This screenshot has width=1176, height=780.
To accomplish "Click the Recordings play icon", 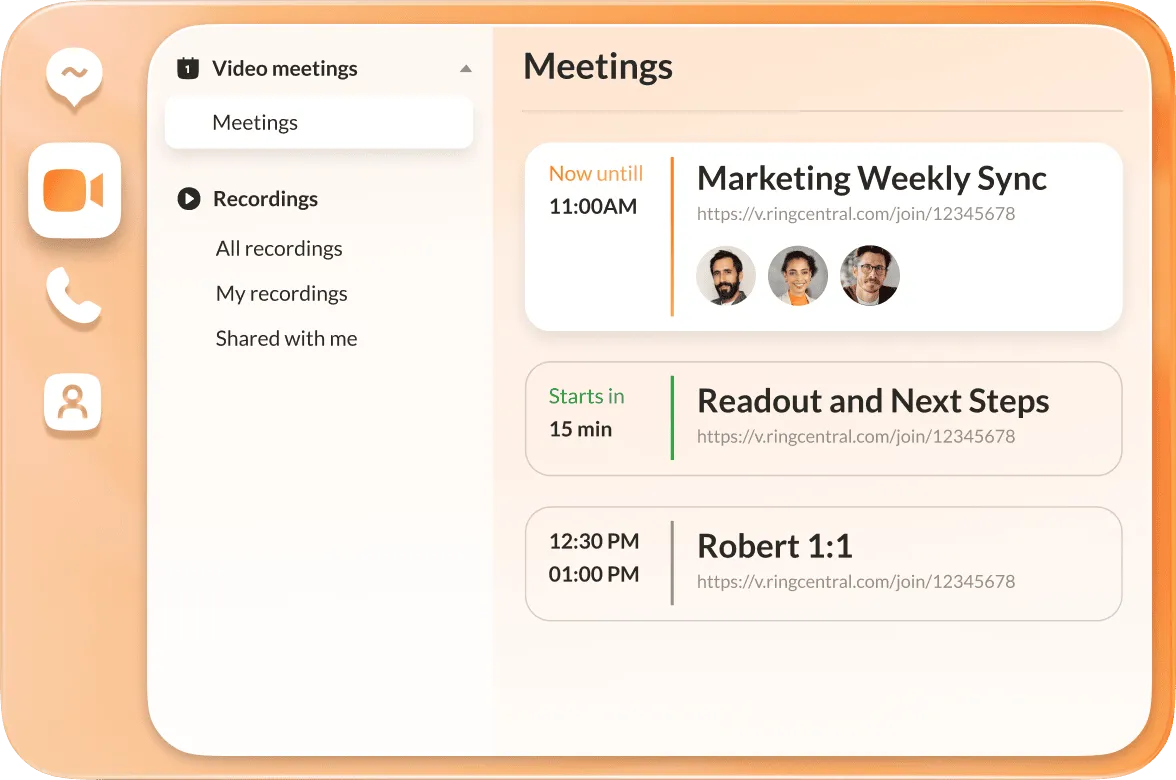I will point(188,199).
